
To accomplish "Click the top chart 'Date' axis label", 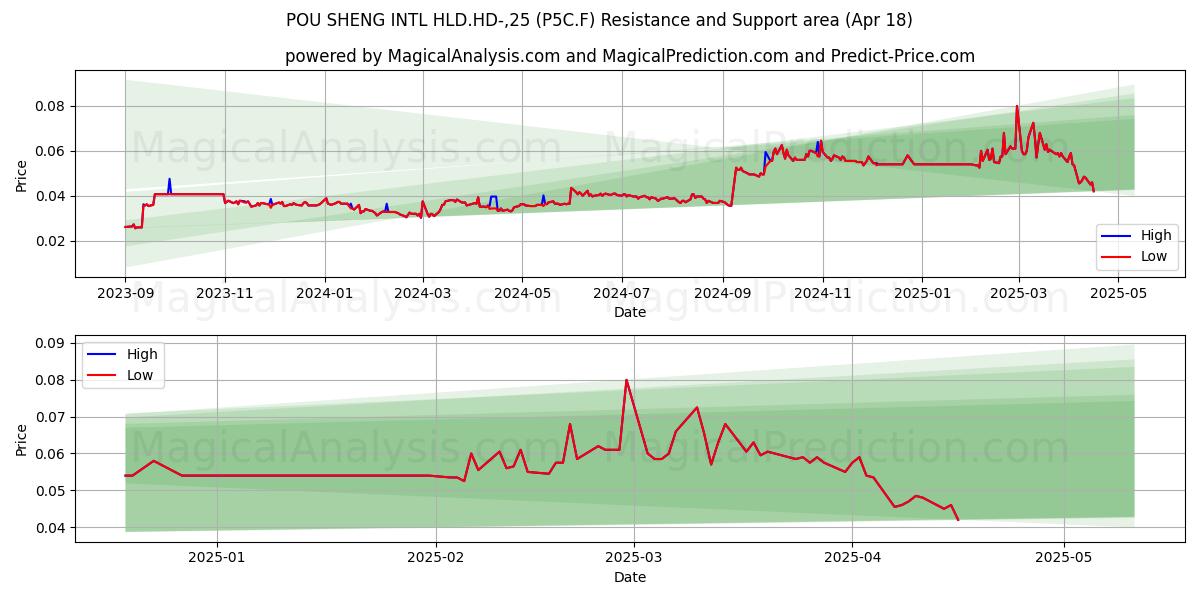I will coord(630,312).
